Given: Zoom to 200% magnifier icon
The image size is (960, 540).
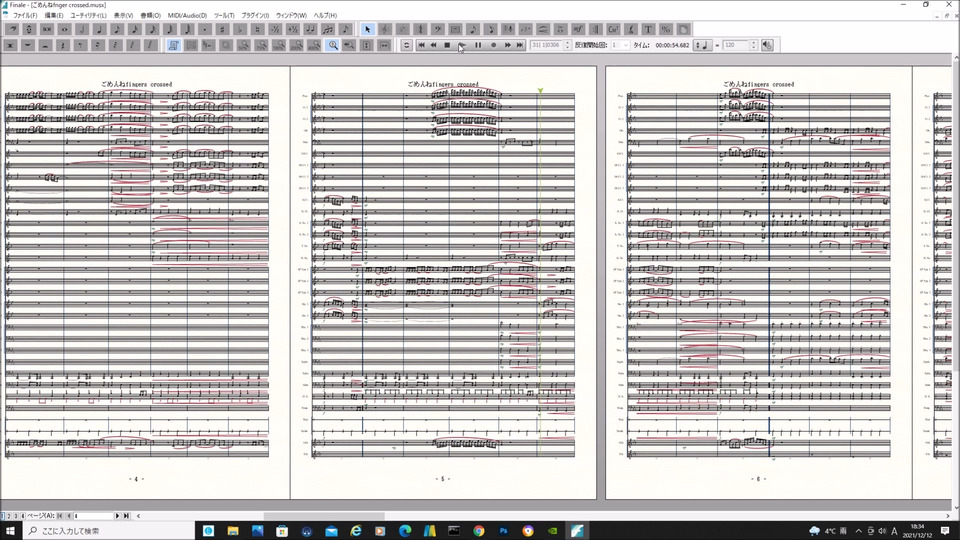Looking at the screenshot, I should click(x=296, y=45).
